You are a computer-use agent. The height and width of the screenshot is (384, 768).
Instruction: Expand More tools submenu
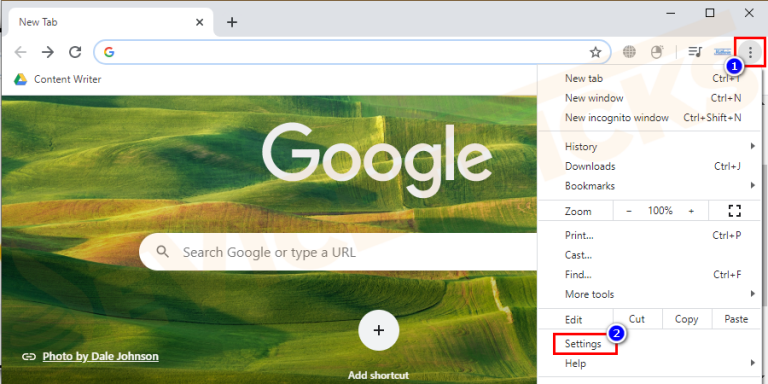(x=650, y=294)
